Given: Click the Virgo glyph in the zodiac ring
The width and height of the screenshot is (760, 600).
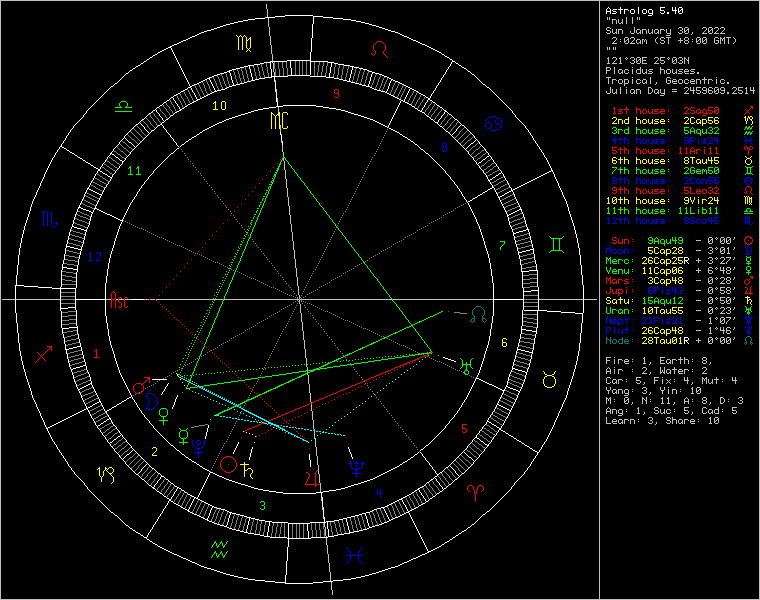Looking at the screenshot, I should point(244,44).
